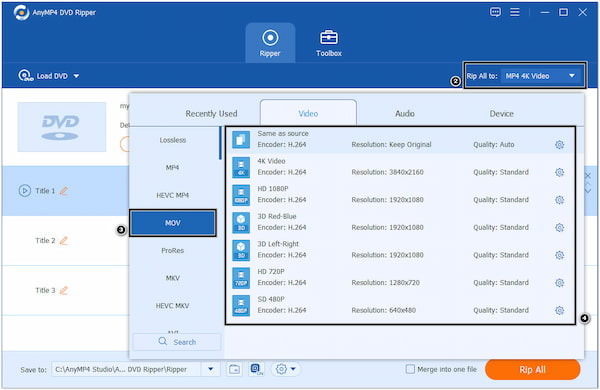This screenshot has width=600, height=390.
Task: Open settings gear for 3D Red-Blue
Action: coord(559,227)
